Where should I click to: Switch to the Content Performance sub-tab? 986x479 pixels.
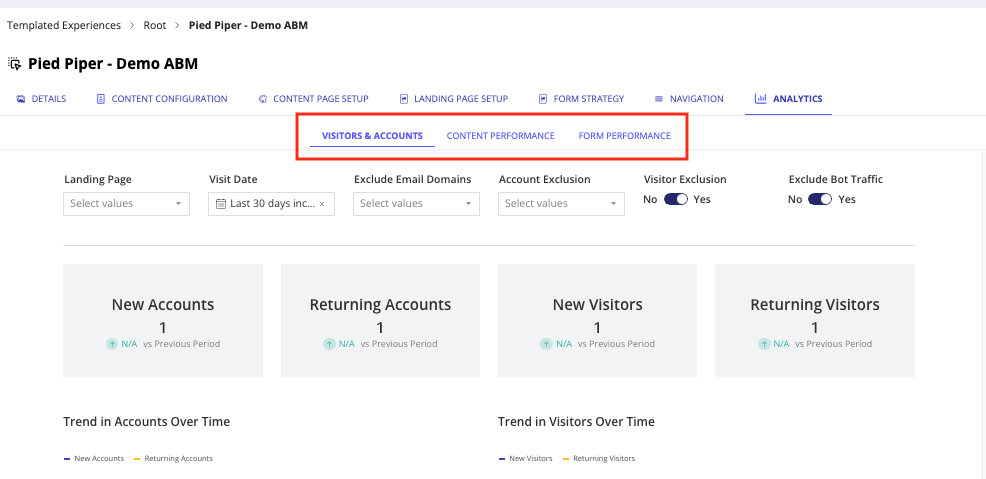(501, 136)
